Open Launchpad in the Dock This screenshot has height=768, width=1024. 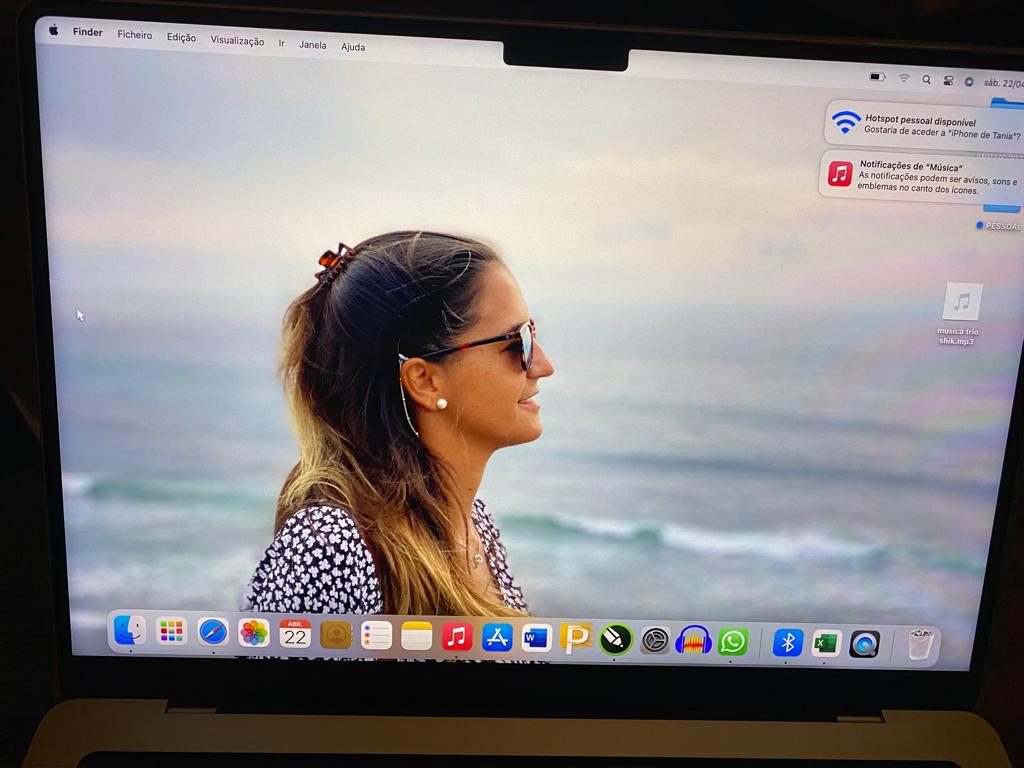point(171,632)
